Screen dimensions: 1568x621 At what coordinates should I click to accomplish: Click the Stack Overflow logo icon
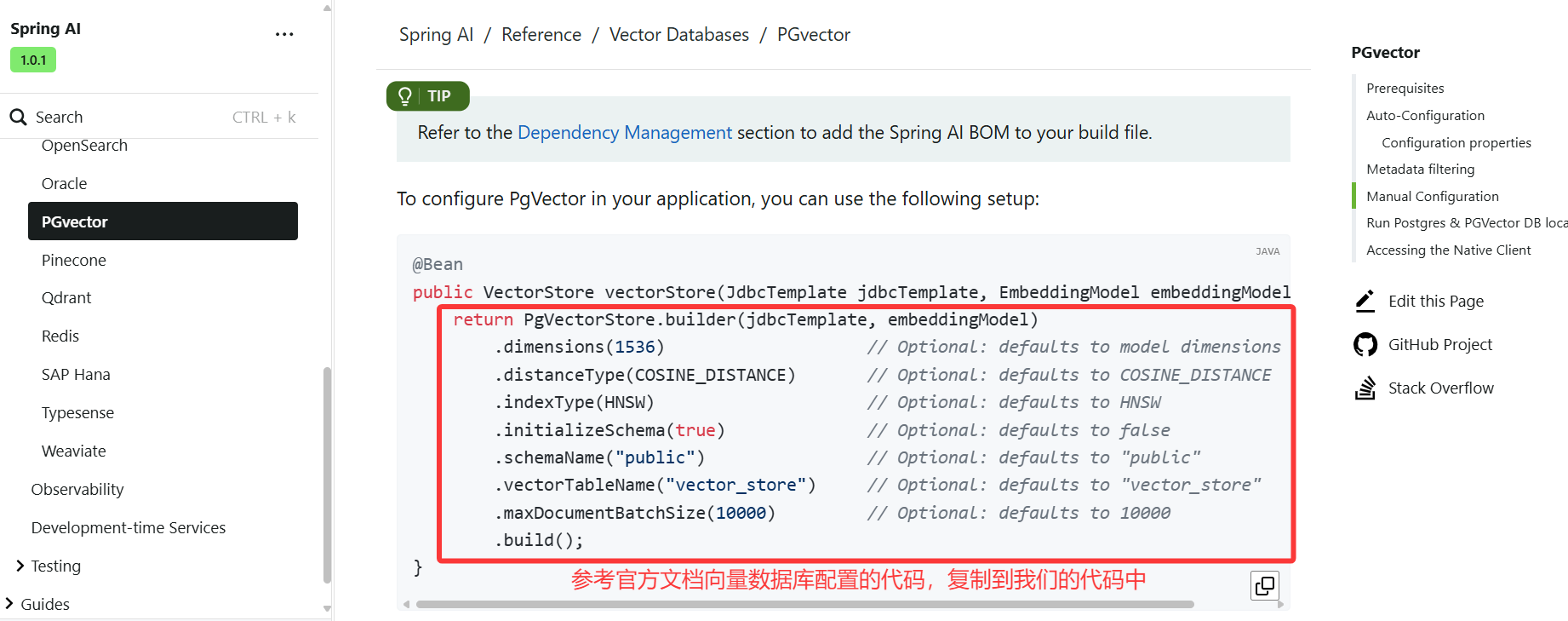pos(1365,388)
